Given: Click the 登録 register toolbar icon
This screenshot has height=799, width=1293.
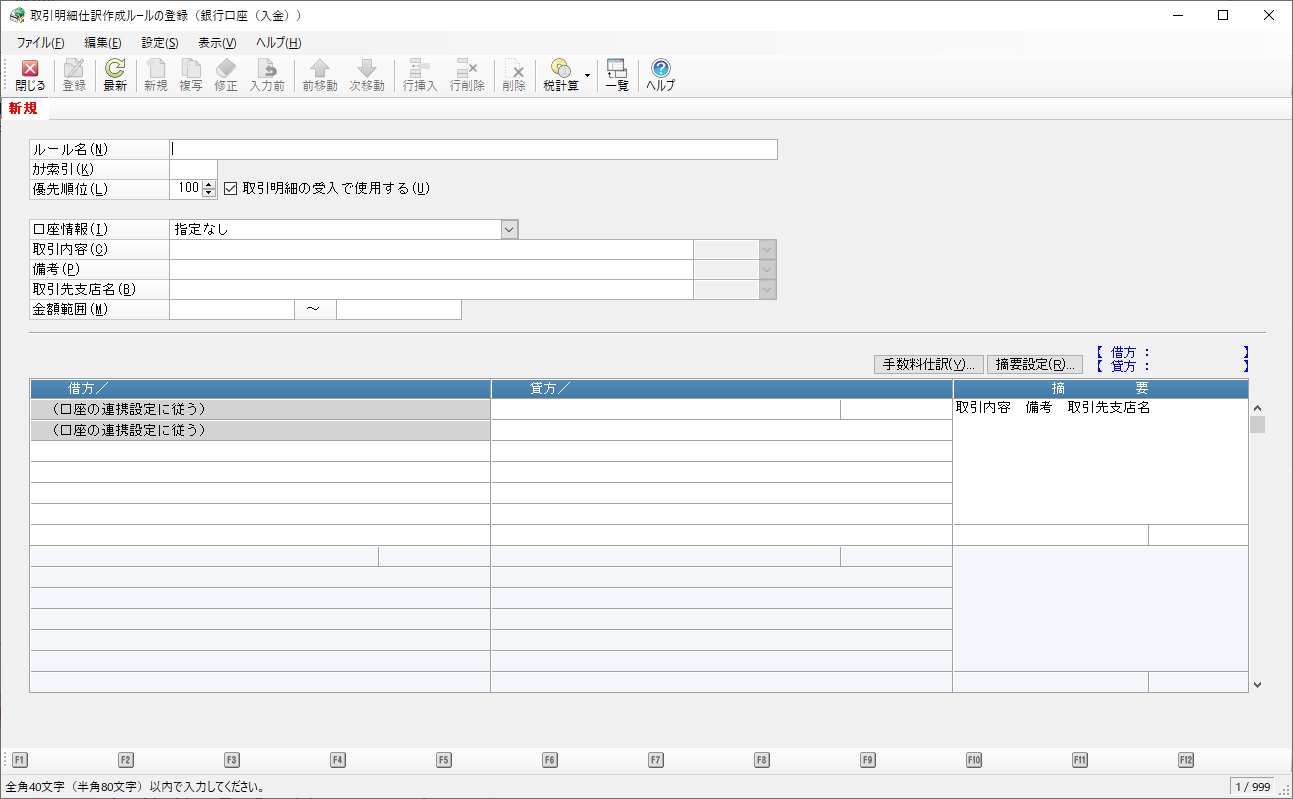Looking at the screenshot, I should click(74, 75).
